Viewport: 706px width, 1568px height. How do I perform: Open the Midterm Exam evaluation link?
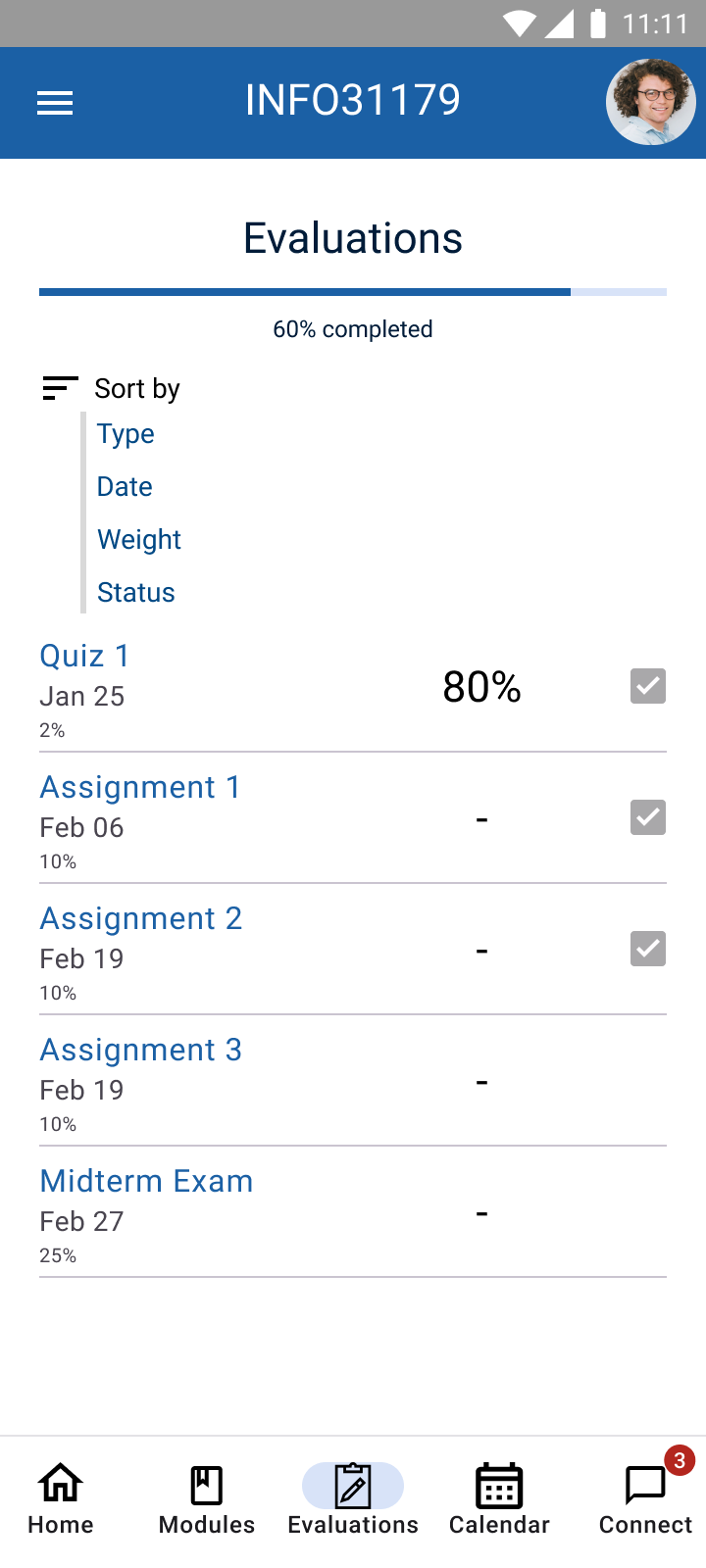click(146, 1181)
